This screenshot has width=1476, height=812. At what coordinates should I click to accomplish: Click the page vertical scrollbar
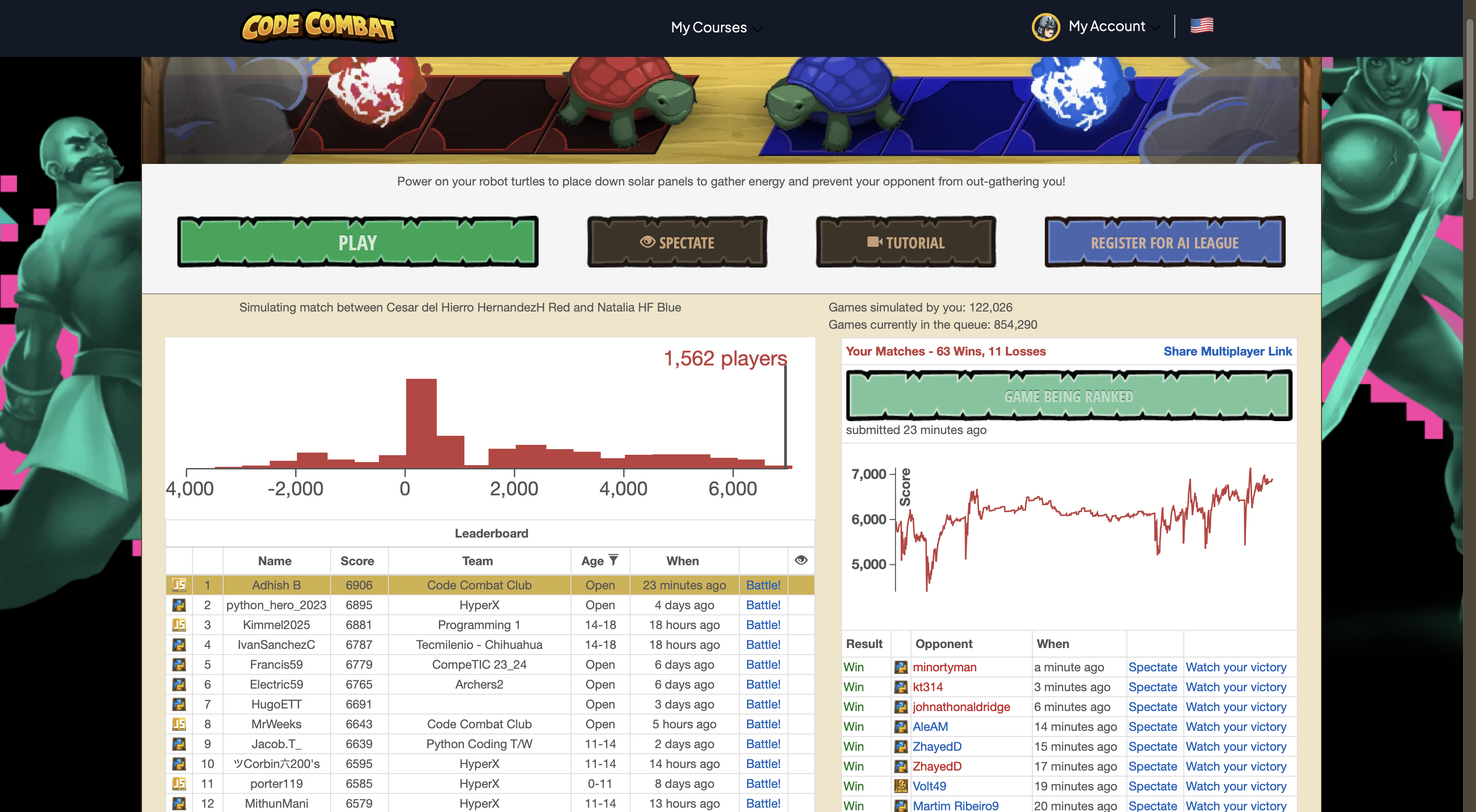[x=1470, y=109]
